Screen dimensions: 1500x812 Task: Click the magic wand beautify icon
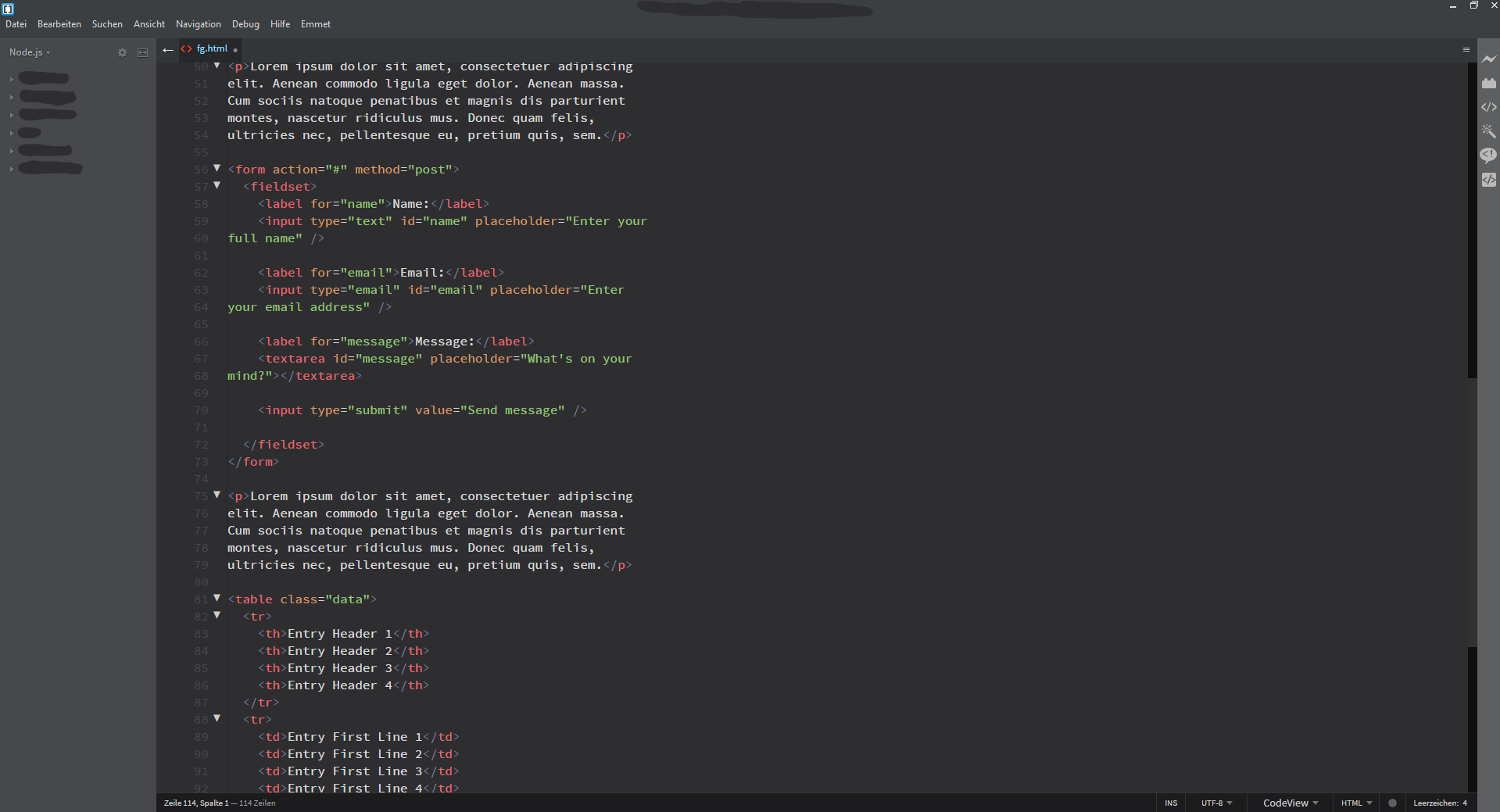pyautogui.click(x=1488, y=131)
